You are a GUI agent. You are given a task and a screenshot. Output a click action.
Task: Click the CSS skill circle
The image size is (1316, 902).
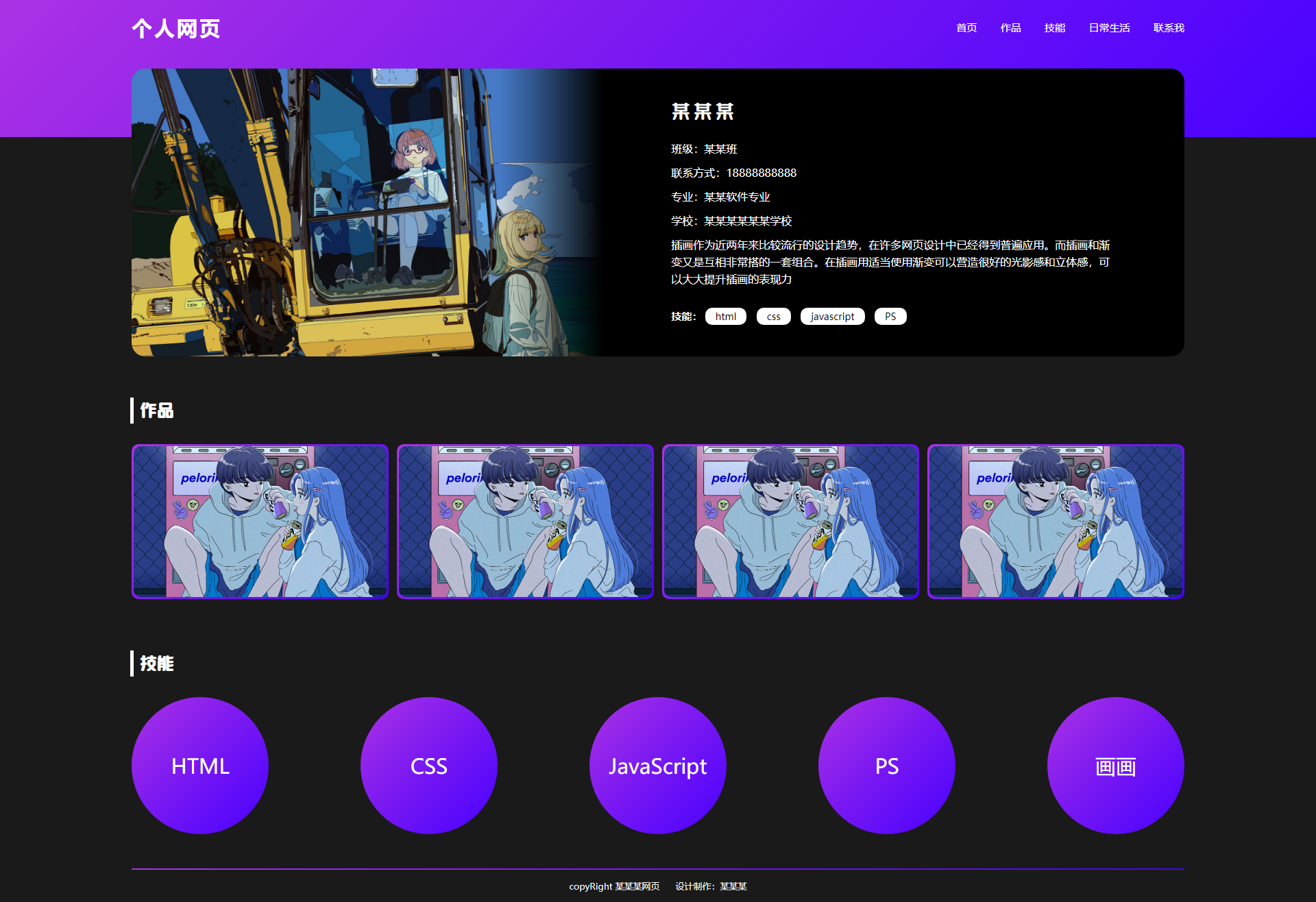click(x=429, y=766)
